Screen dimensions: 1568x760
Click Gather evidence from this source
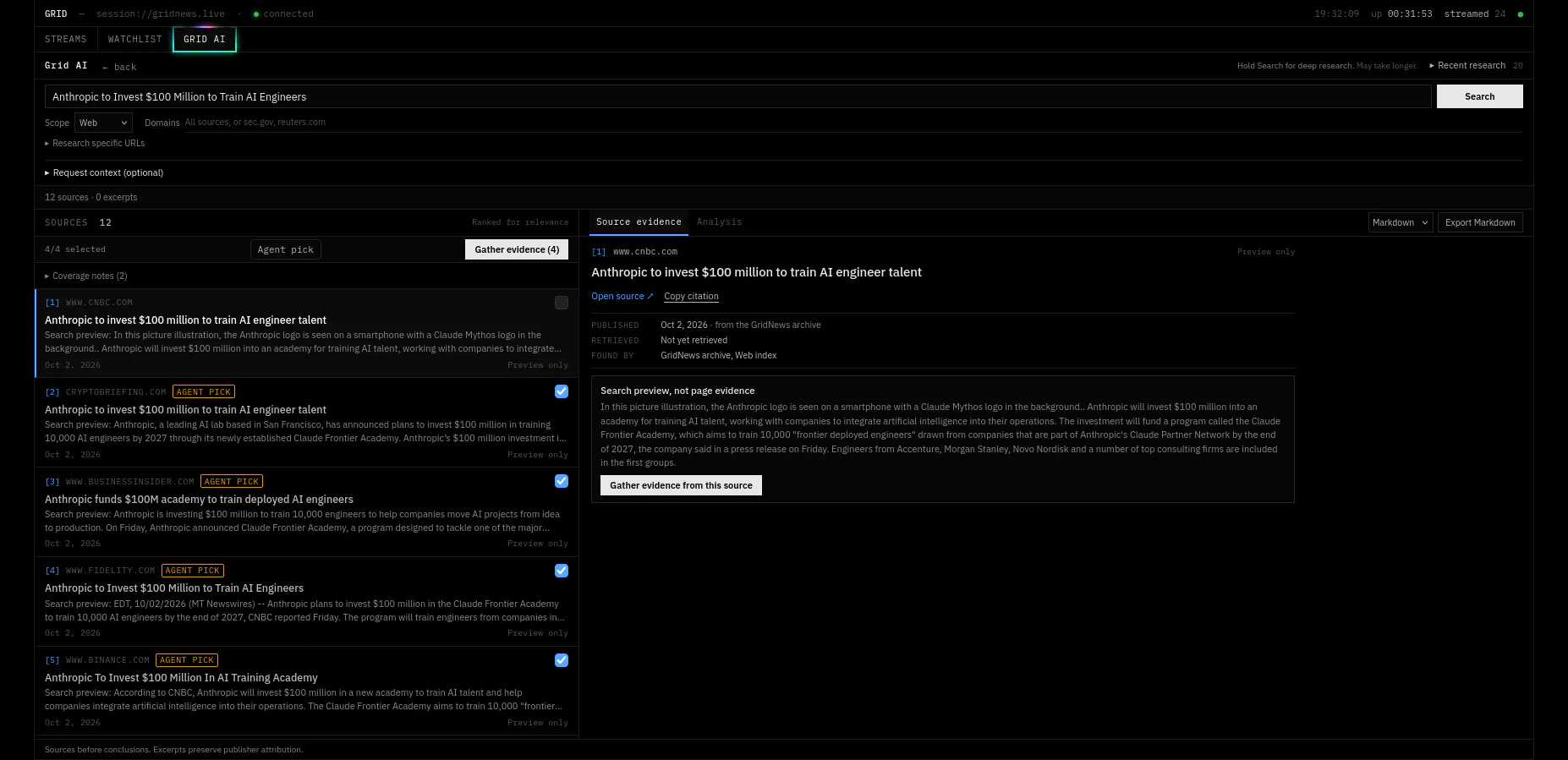tap(681, 485)
